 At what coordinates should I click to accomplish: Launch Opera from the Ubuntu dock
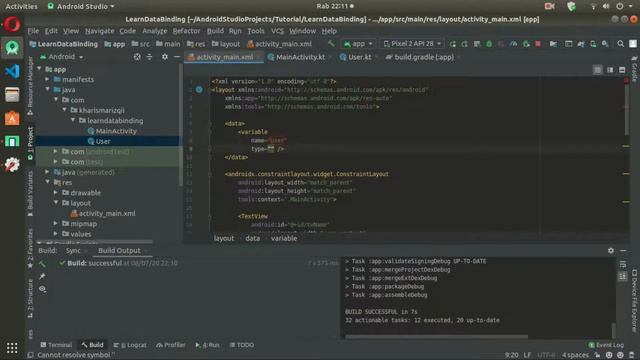[12, 24]
